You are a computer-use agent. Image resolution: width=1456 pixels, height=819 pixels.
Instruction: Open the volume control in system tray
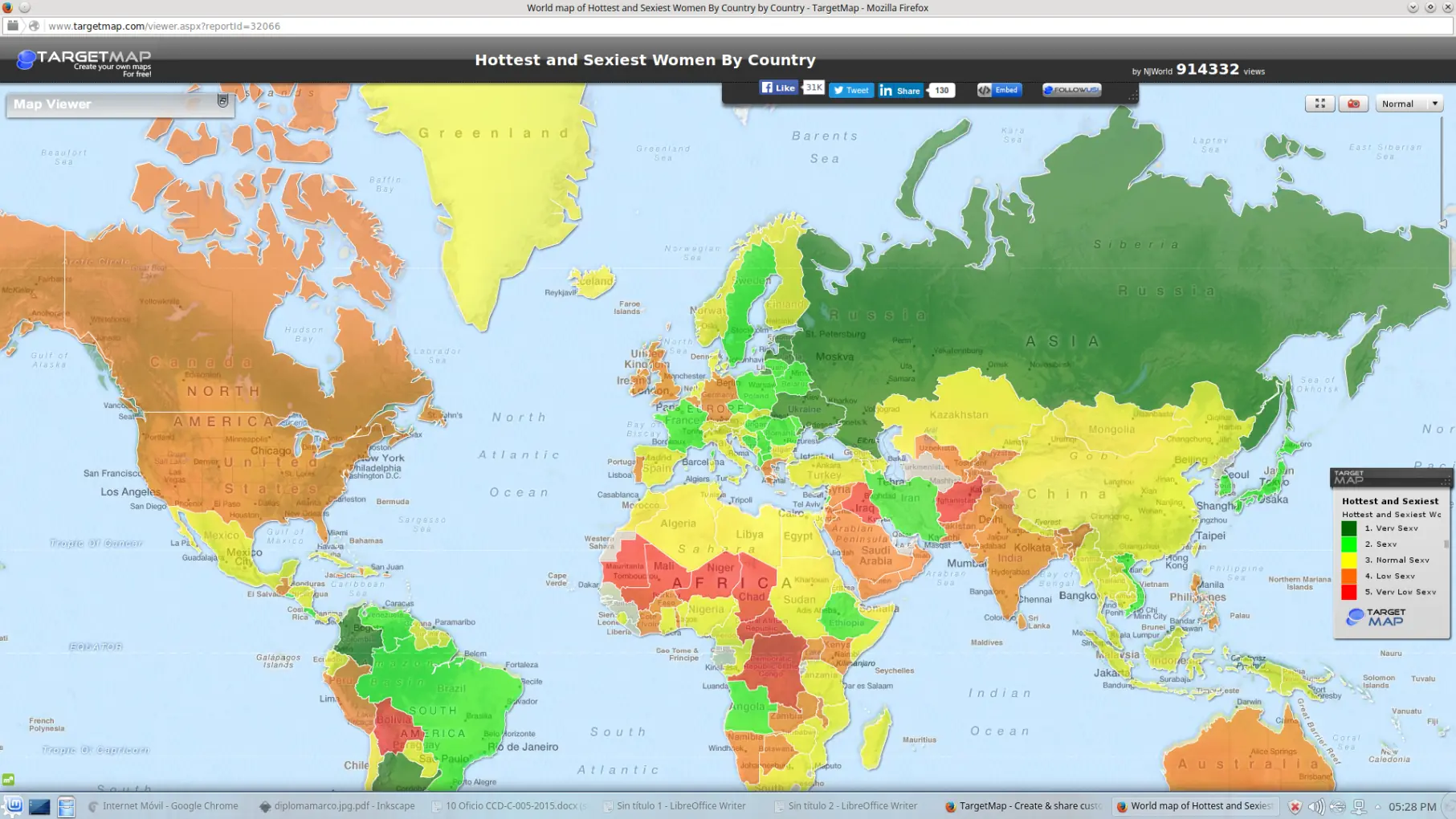(1315, 807)
